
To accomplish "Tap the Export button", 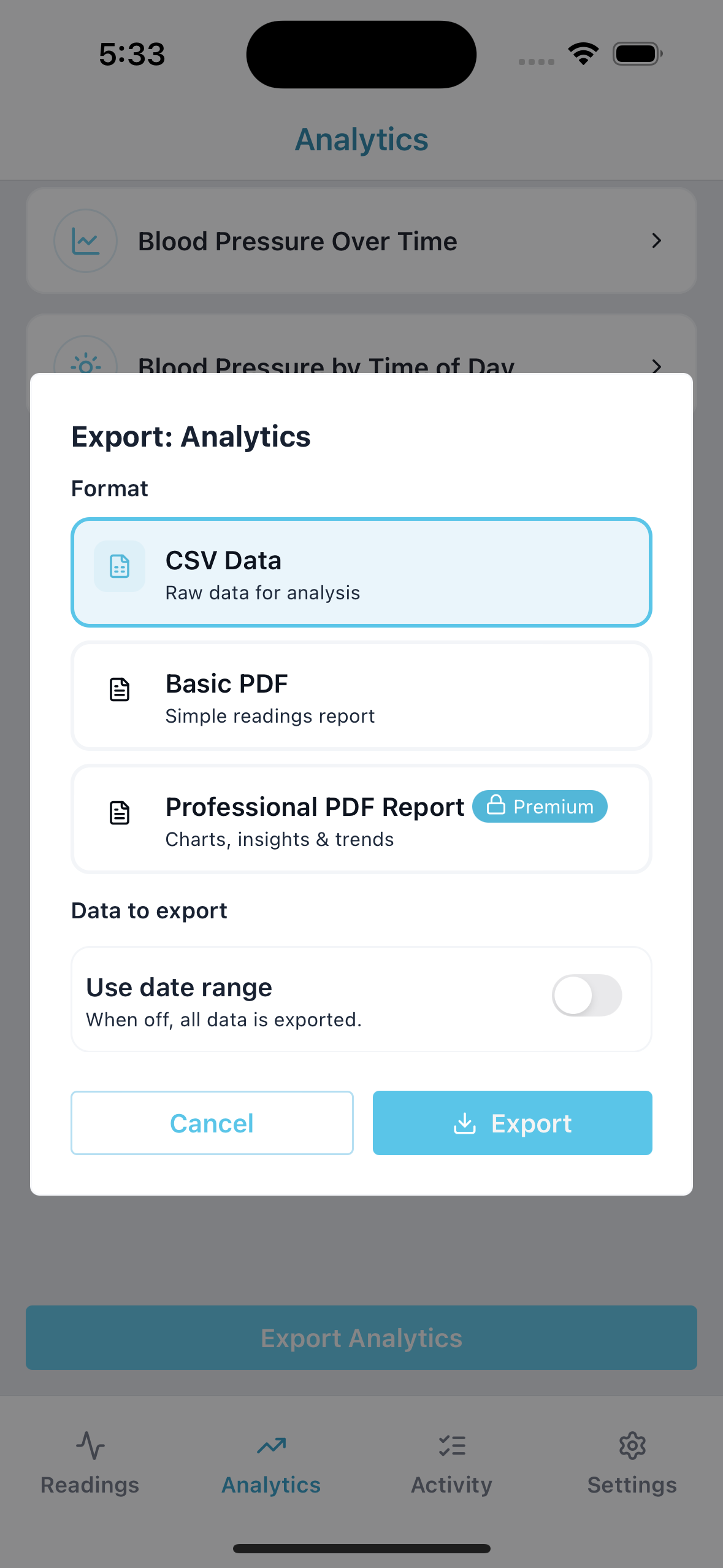I will click(x=512, y=1123).
